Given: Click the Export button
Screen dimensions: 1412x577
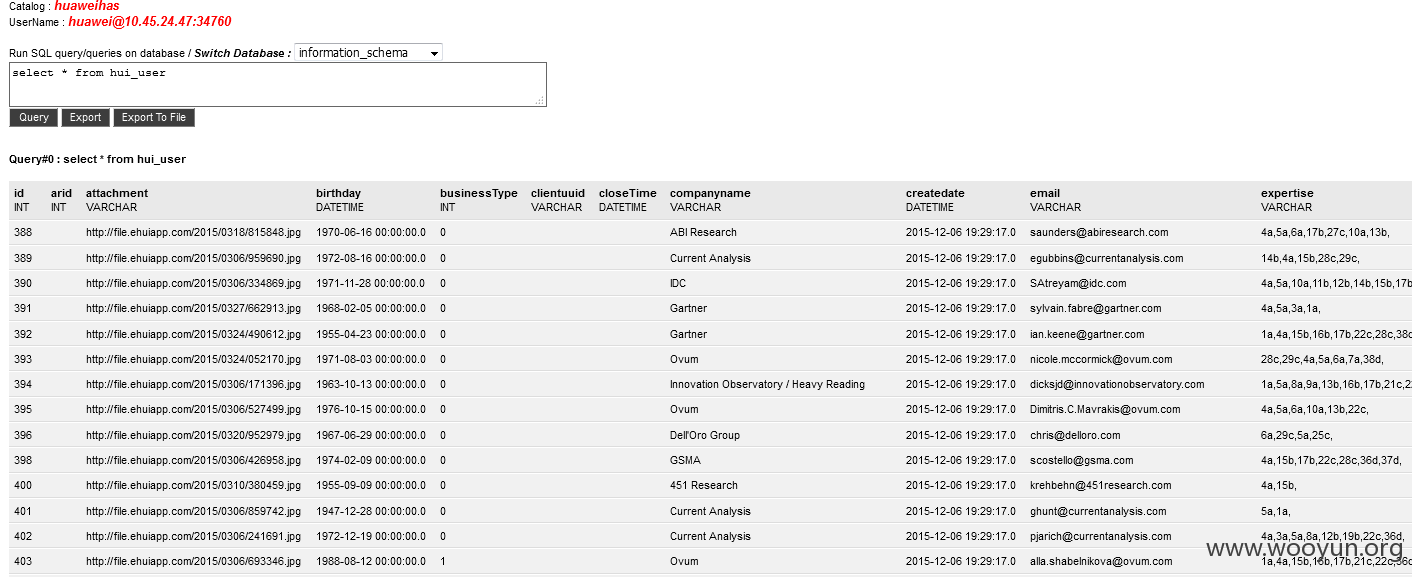Looking at the screenshot, I should 85,118.
